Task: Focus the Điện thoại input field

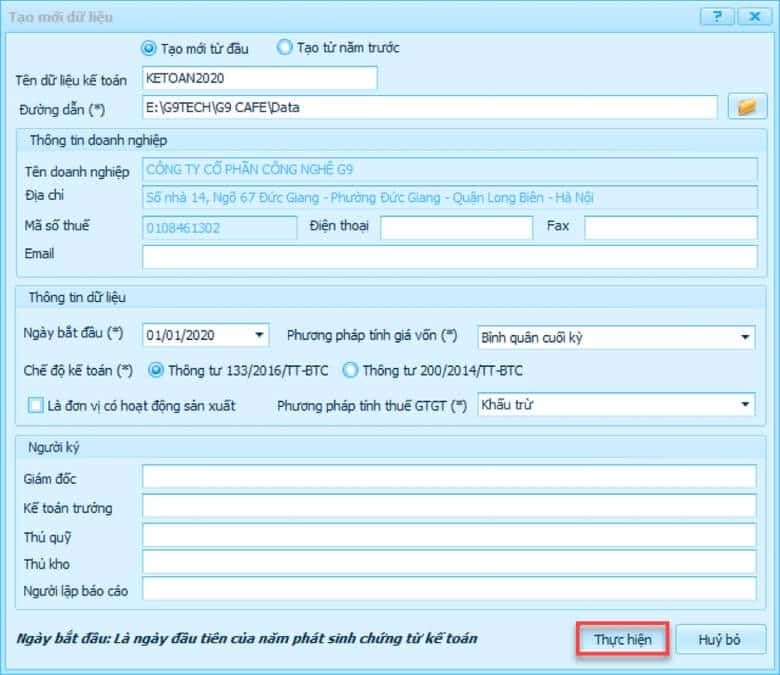Action: point(457,228)
